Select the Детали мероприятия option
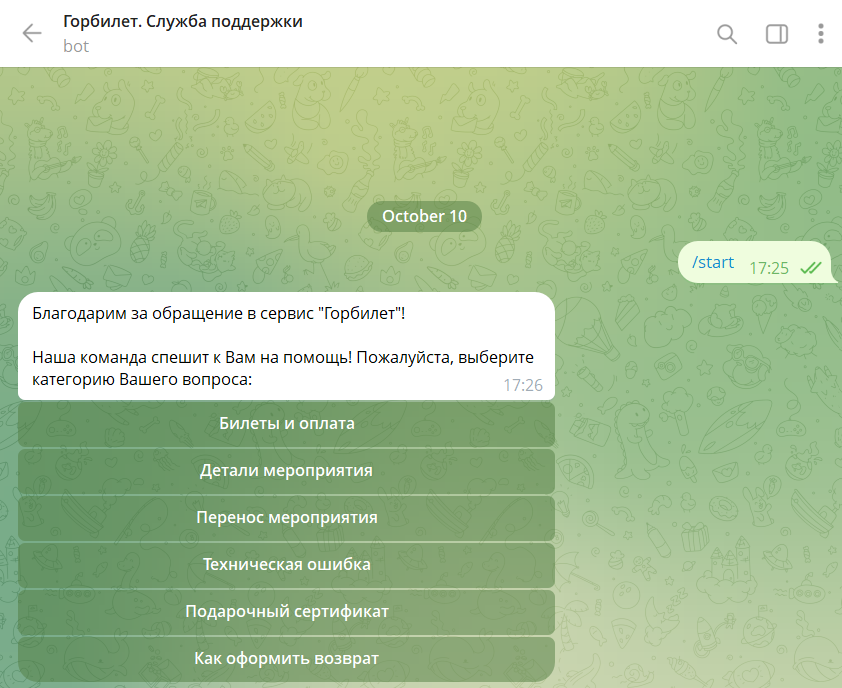 [x=287, y=471]
